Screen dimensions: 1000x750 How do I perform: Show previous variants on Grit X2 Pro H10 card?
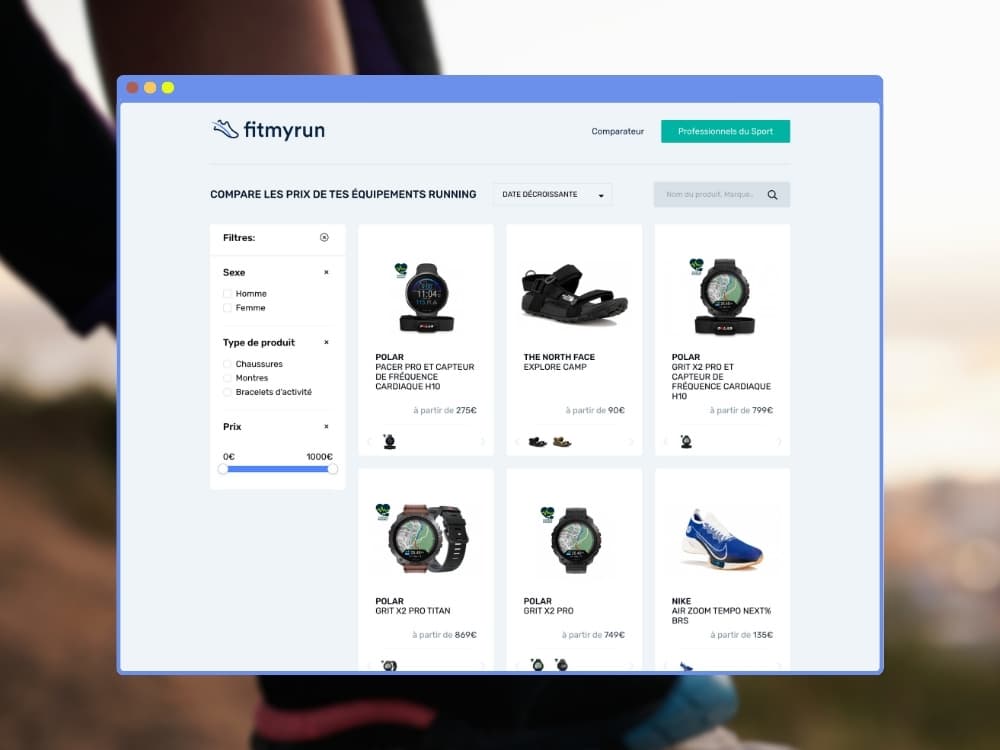(x=666, y=442)
